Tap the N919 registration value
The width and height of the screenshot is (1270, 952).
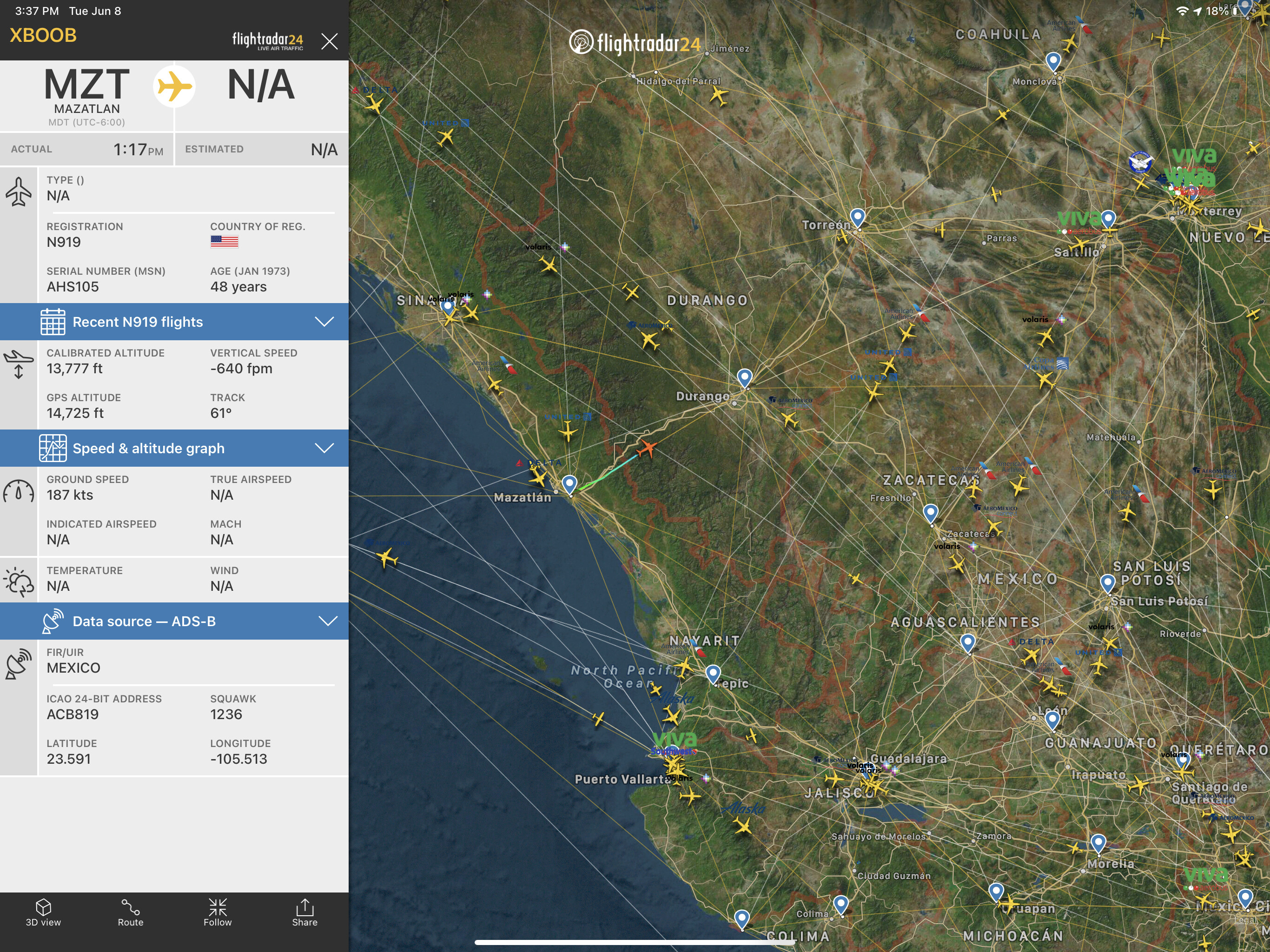tap(64, 242)
